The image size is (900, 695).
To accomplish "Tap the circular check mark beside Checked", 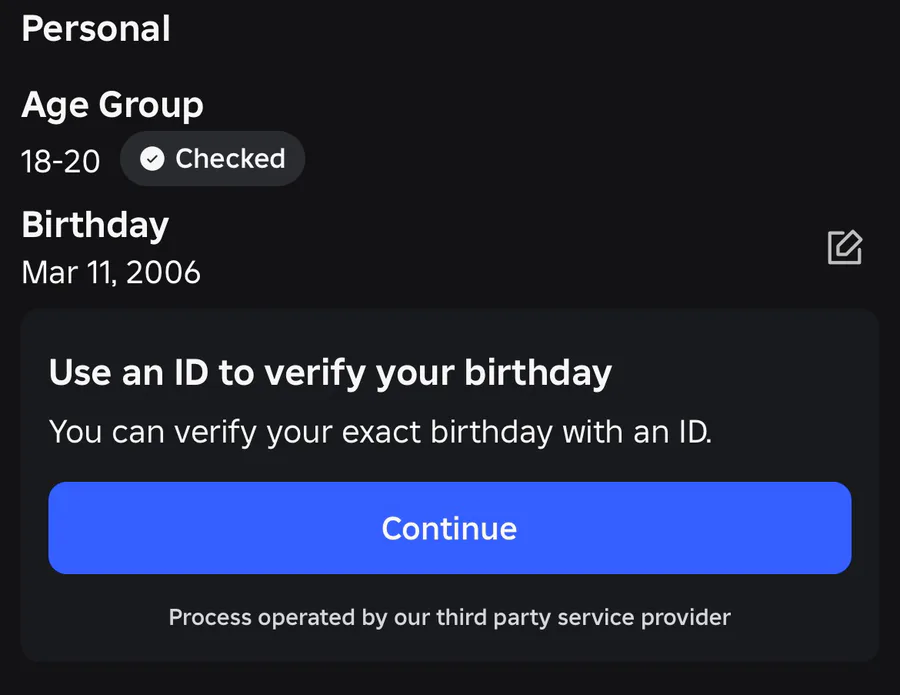I will tap(152, 159).
